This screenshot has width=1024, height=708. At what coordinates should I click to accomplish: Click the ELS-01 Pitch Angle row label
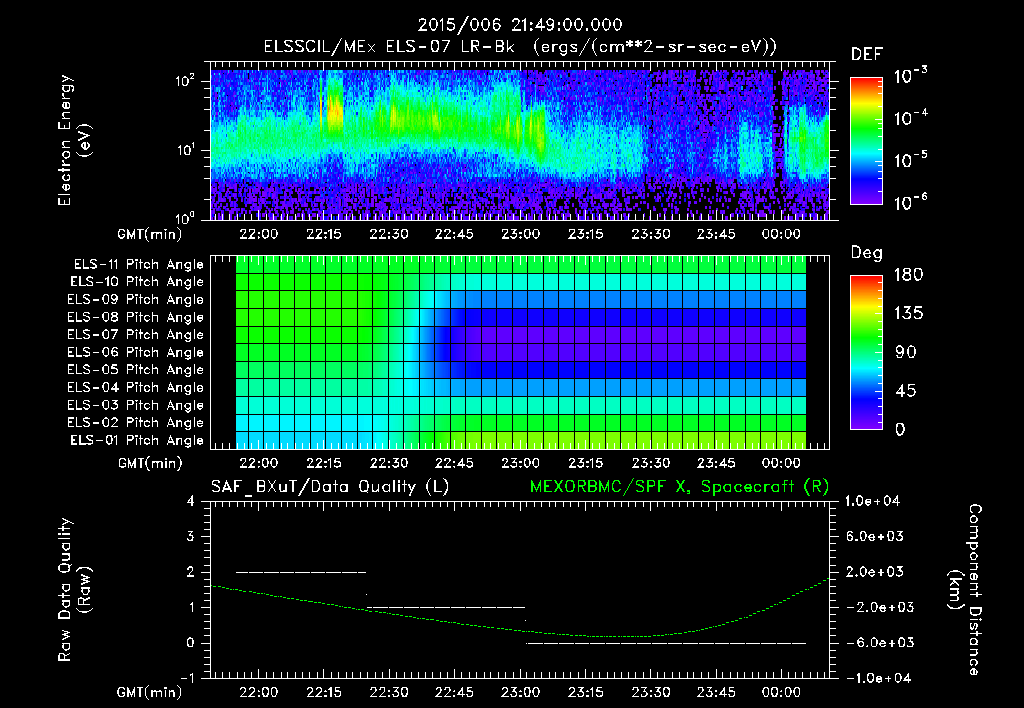[x=137, y=440]
